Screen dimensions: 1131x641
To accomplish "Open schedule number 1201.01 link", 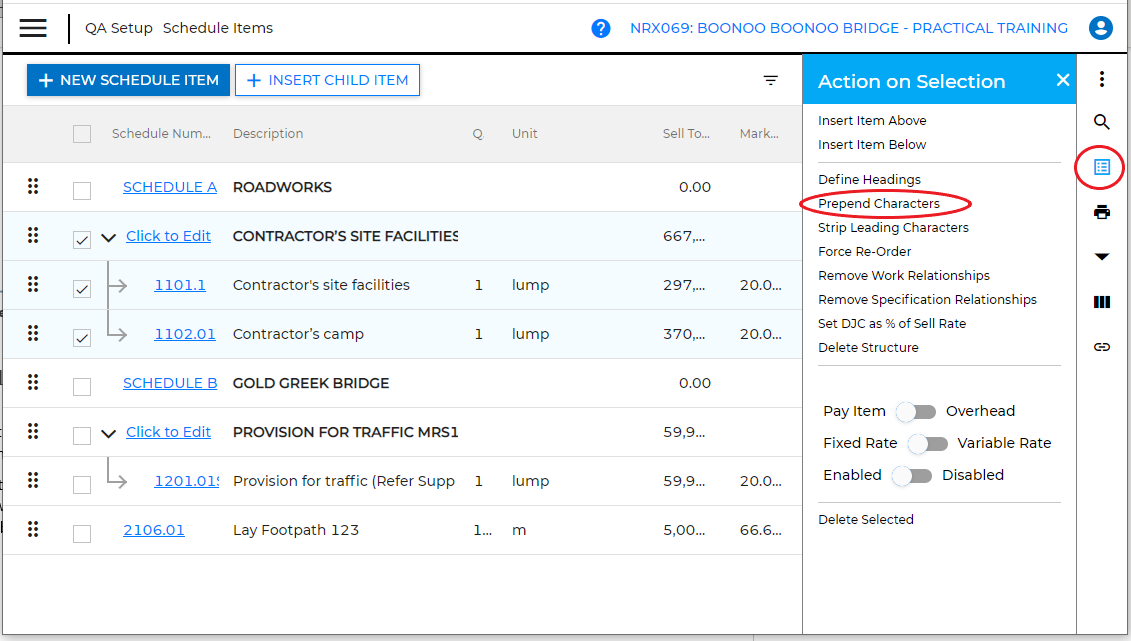I will pyautogui.click(x=186, y=481).
